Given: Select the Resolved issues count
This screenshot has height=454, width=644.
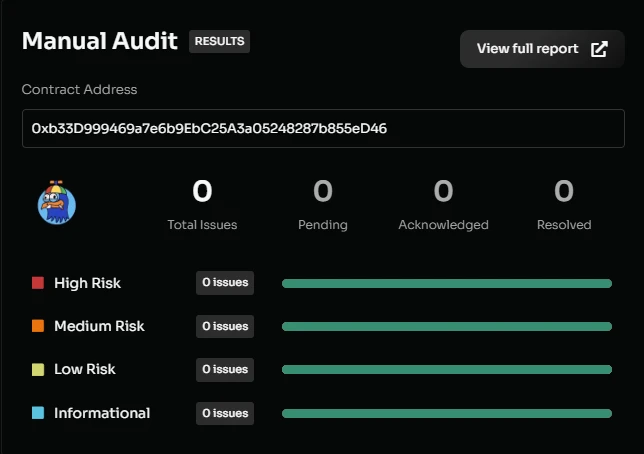Looking at the screenshot, I should point(564,191).
